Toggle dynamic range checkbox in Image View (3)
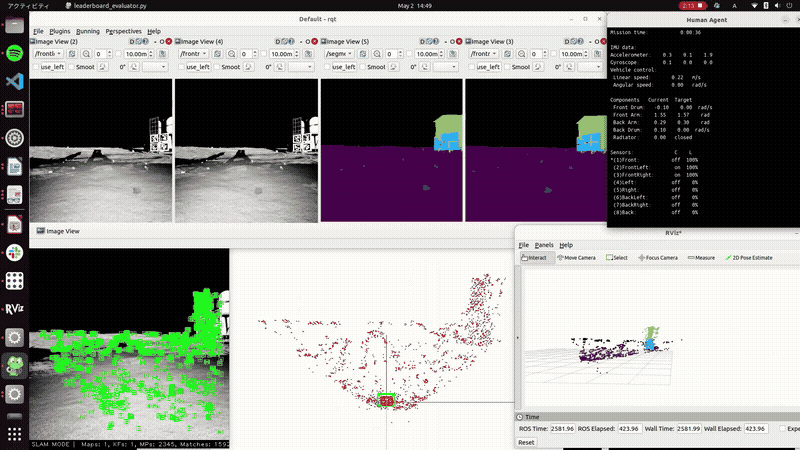Image resolution: width=800 pixels, height=450 pixels. click(554, 54)
